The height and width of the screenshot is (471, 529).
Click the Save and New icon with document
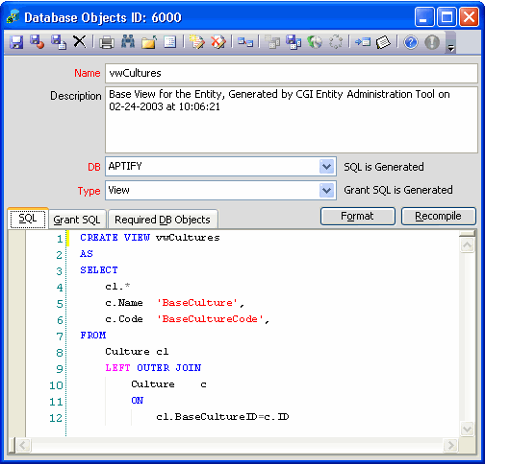[x=58, y=42]
